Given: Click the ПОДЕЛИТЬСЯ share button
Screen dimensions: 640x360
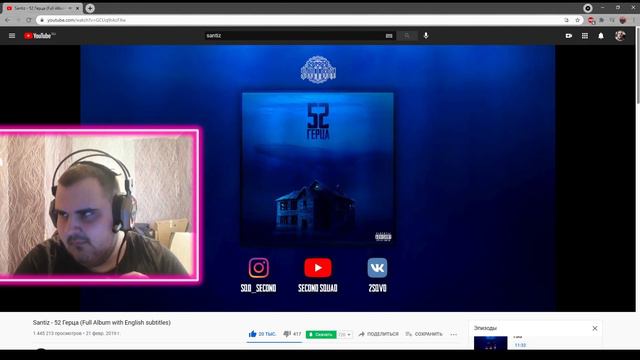Looking at the screenshot, I should coord(378,334).
